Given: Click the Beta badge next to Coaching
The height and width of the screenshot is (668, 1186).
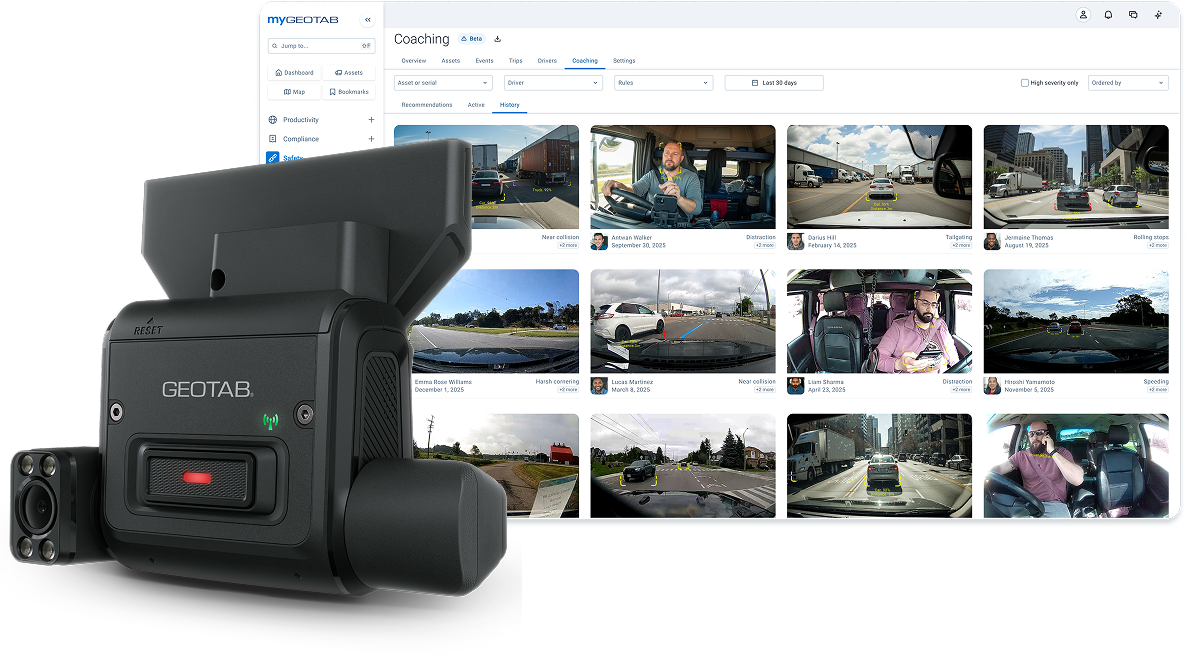Looking at the screenshot, I should pyautogui.click(x=471, y=39).
